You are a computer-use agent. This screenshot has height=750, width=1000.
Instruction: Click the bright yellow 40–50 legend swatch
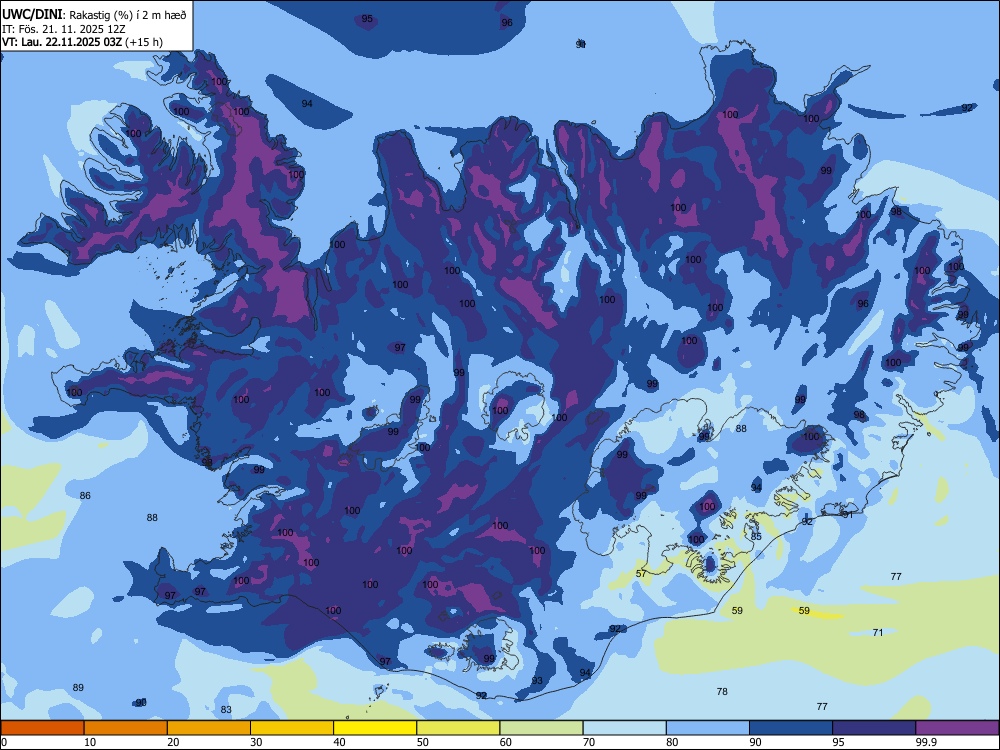click(375, 728)
